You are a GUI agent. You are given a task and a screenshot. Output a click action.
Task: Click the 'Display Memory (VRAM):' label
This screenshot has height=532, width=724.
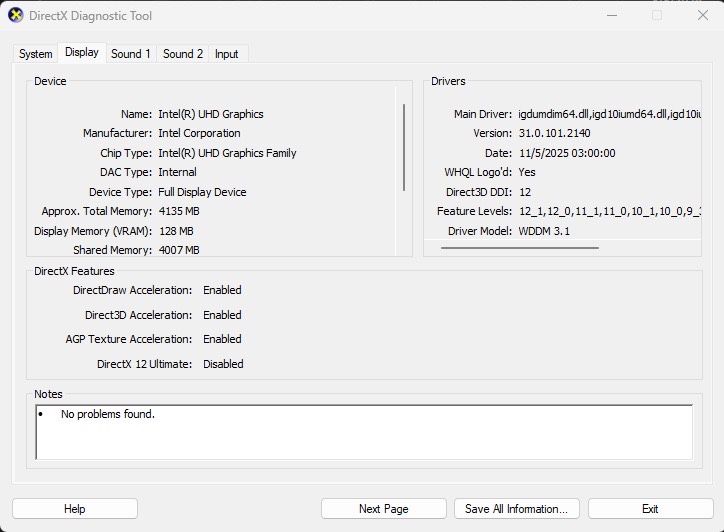coord(93,231)
